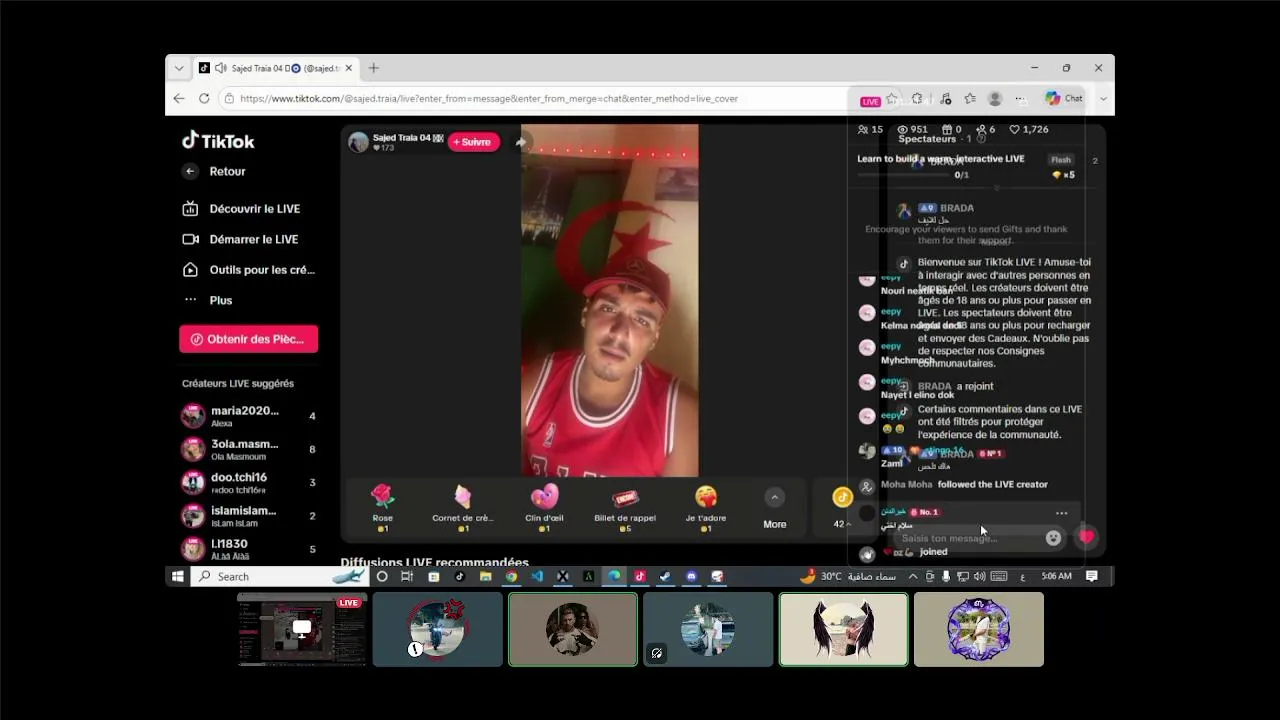Open Task View on the taskbar

407,576
